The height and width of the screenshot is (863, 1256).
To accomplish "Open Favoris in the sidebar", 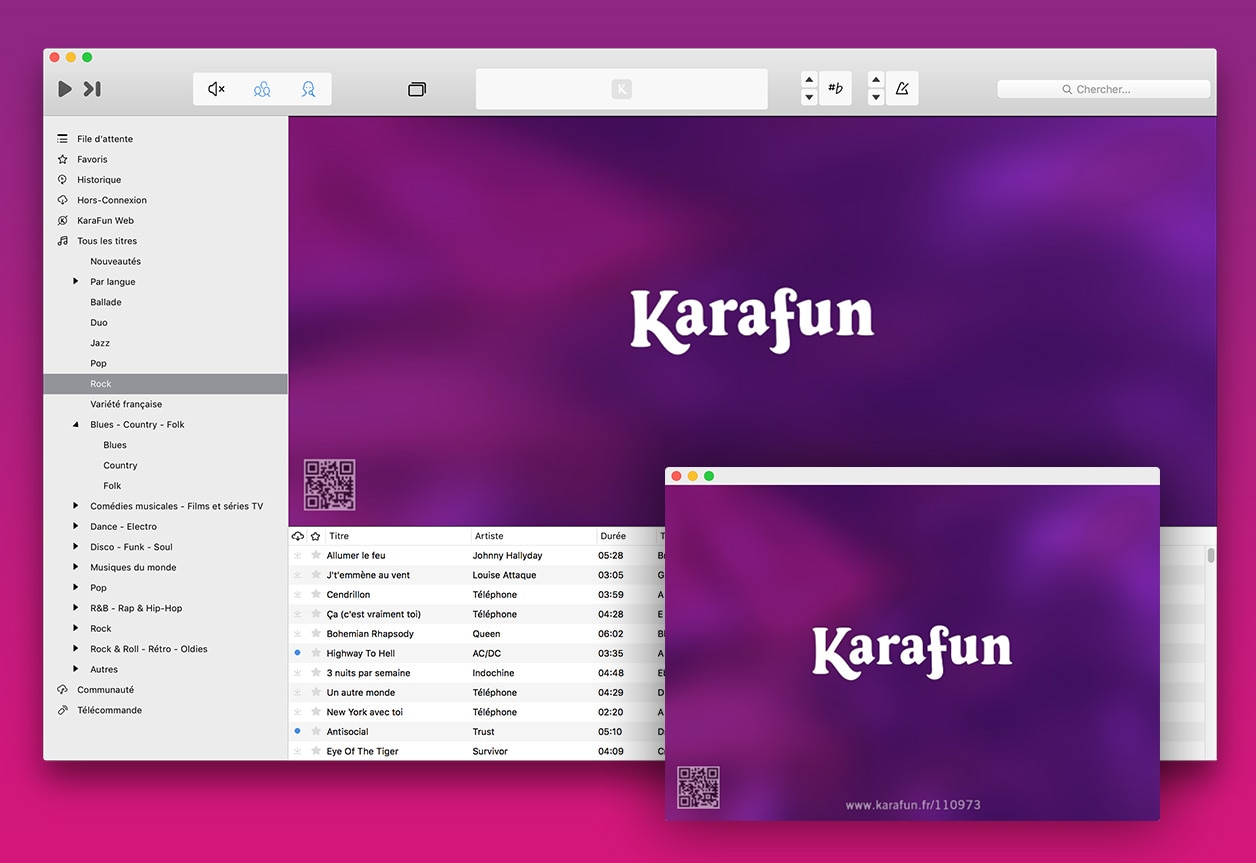I will click(91, 160).
